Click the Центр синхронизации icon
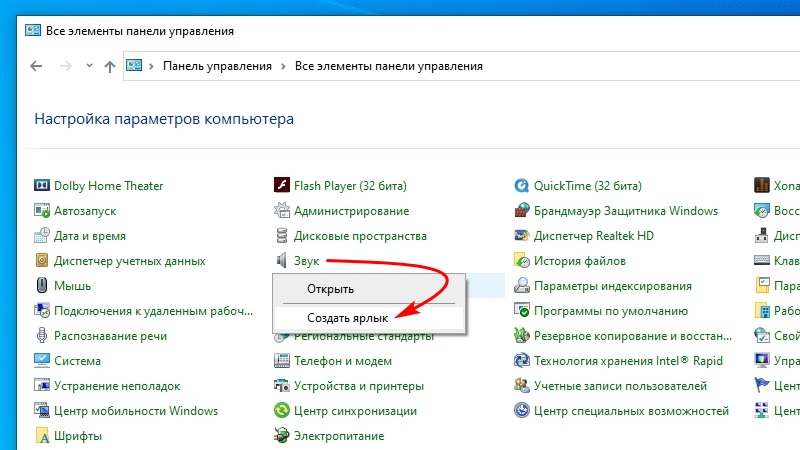 pyautogui.click(x=282, y=410)
